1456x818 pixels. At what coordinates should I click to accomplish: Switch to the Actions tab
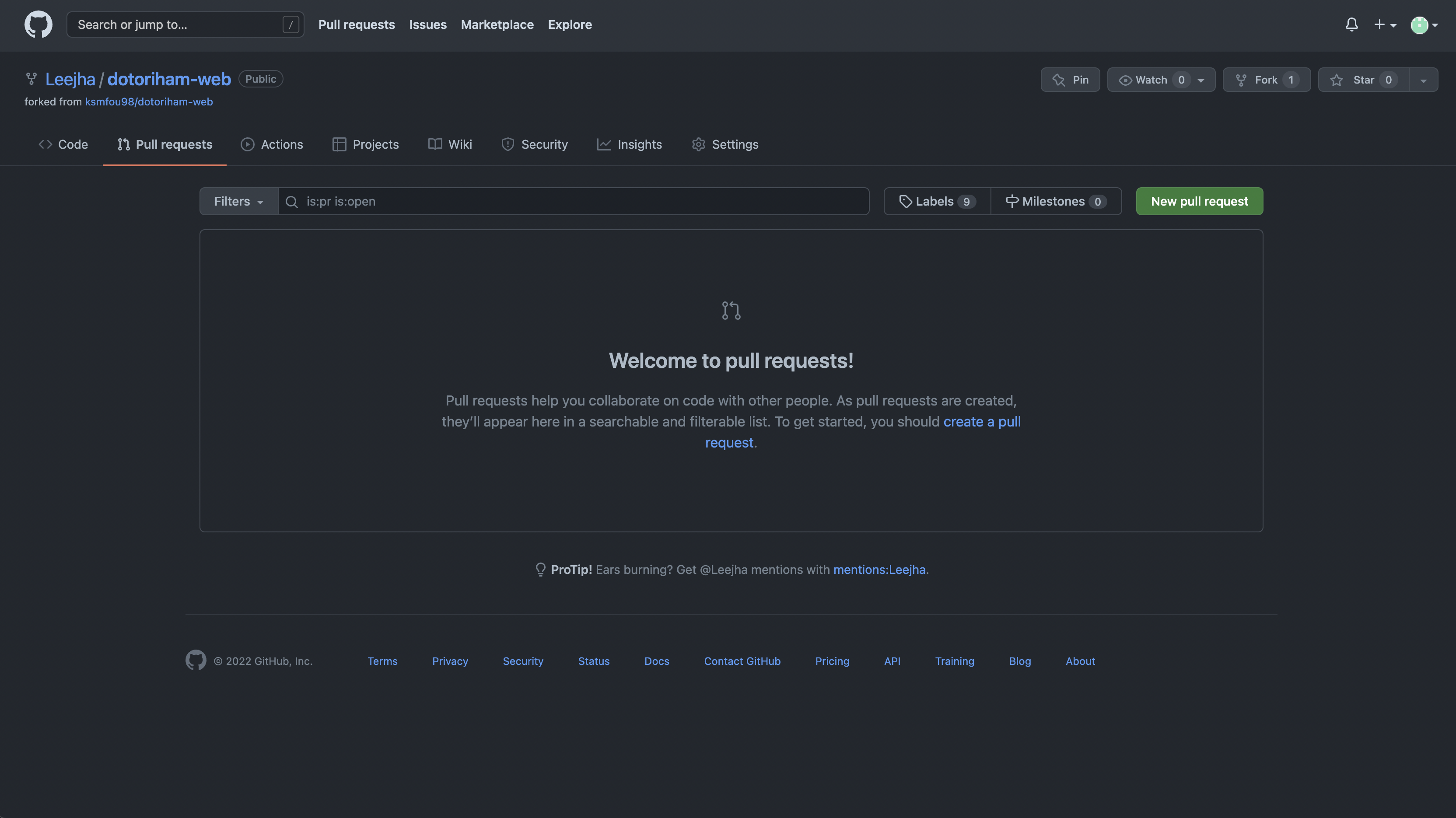click(x=272, y=144)
